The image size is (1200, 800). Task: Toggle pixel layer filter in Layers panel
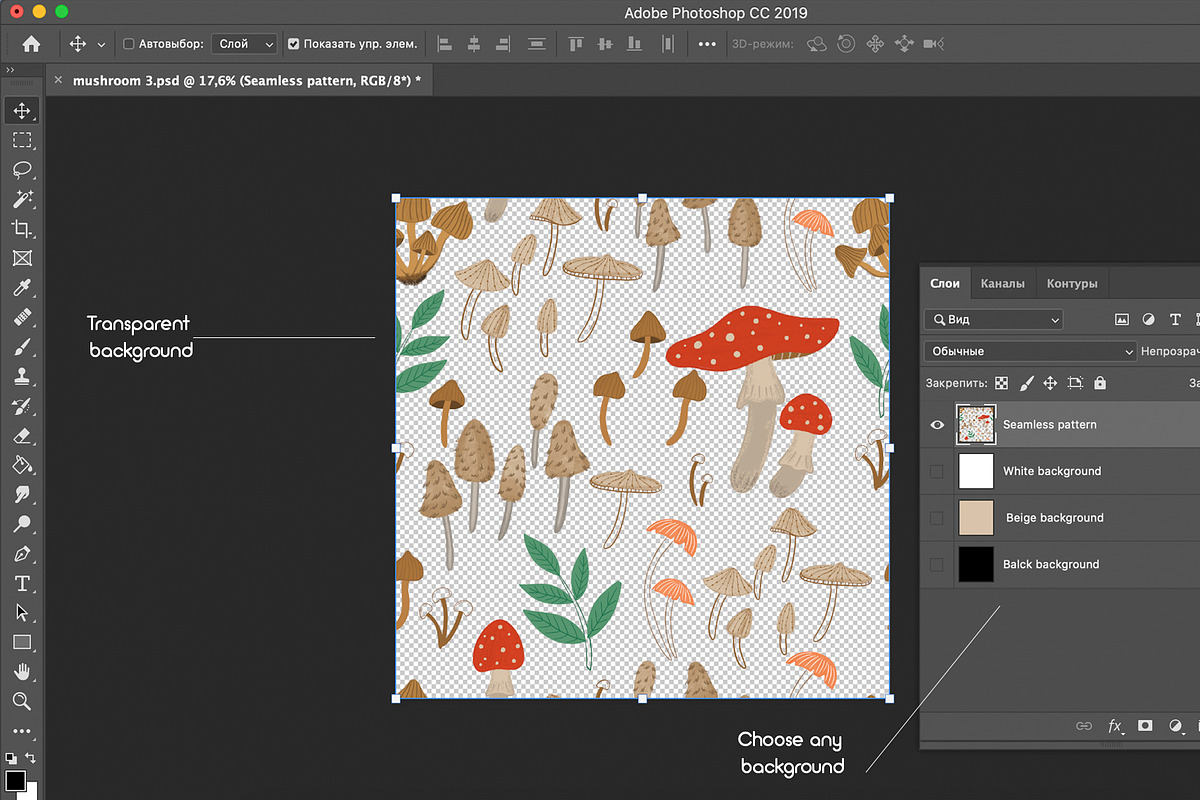coord(1122,320)
